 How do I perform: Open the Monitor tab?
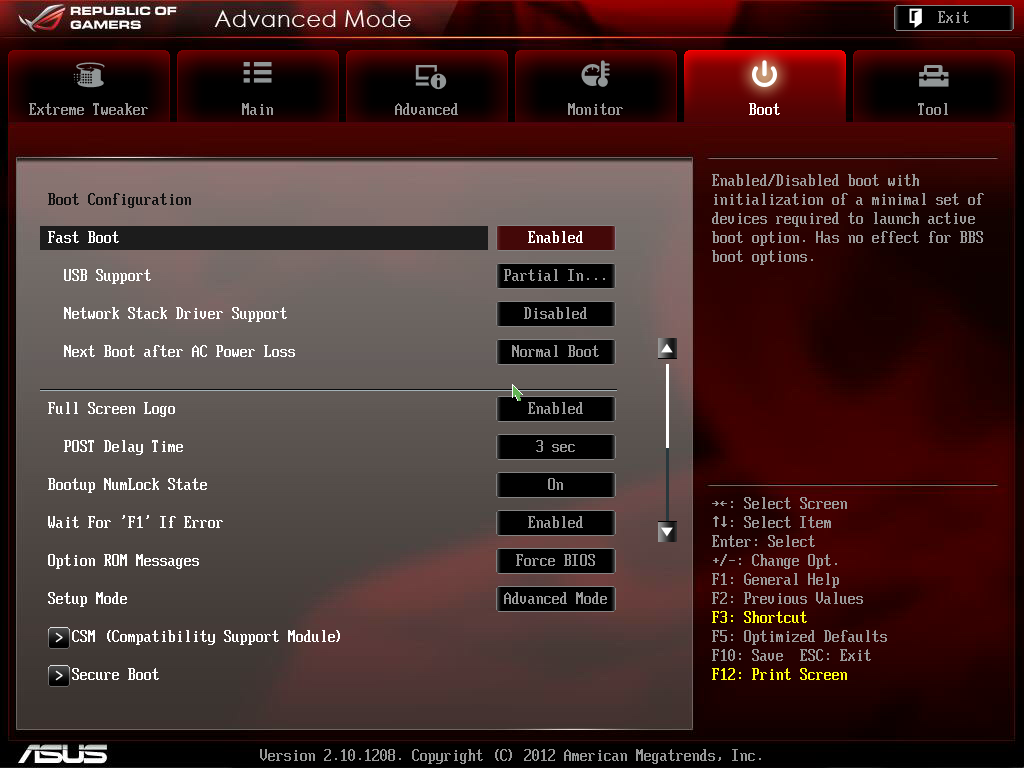pos(596,86)
